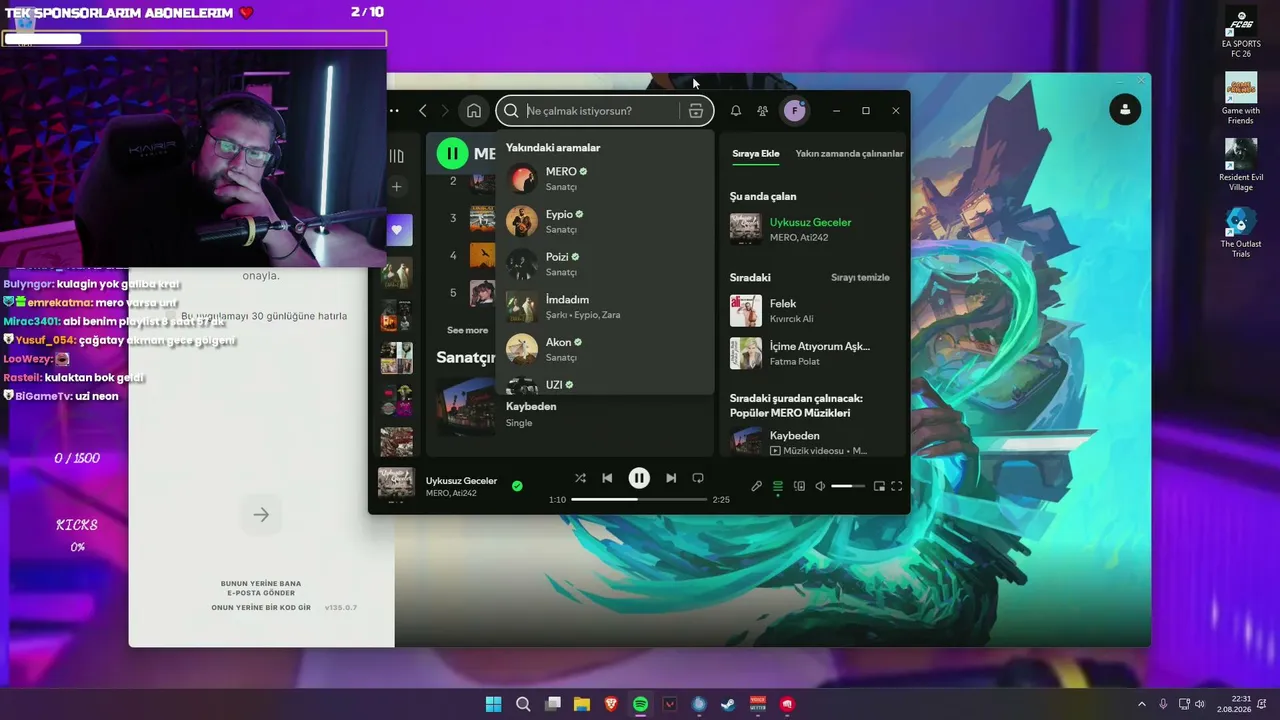
Task: Create a new playlist with the plus icon
Action: (397, 187)
